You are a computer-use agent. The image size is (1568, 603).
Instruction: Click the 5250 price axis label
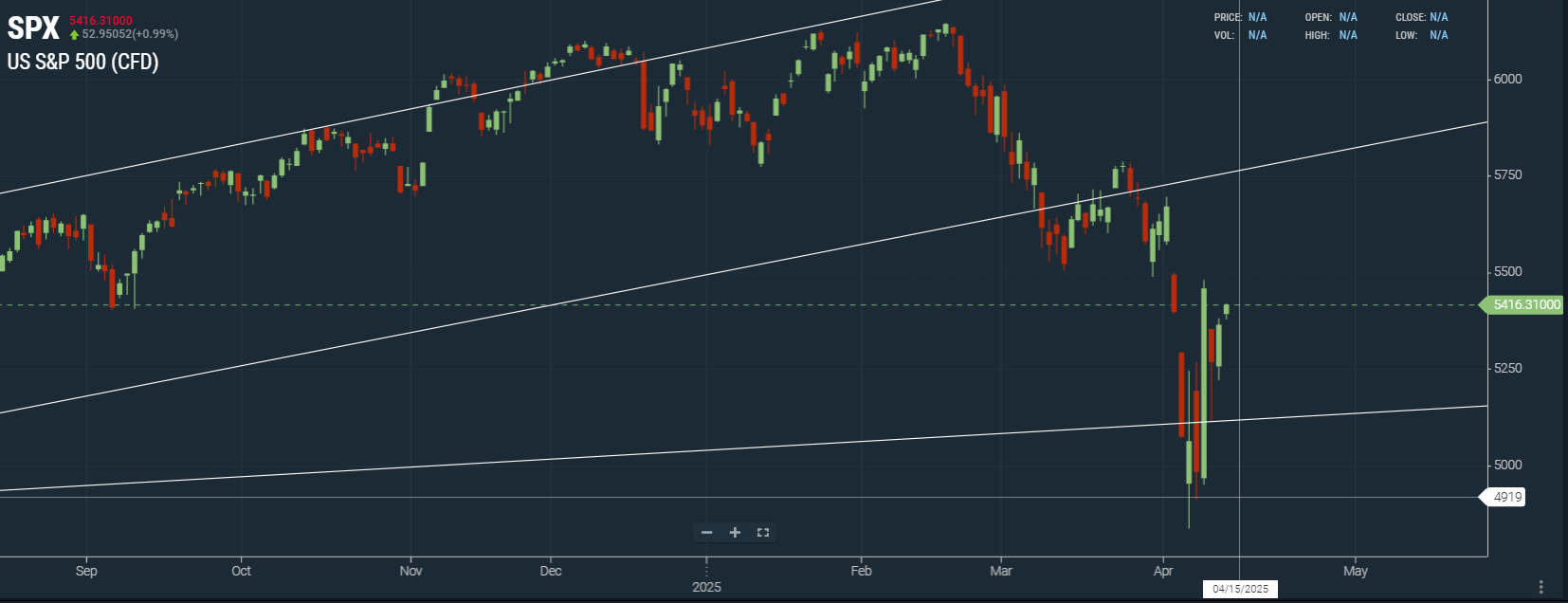tap(1507, 369)
